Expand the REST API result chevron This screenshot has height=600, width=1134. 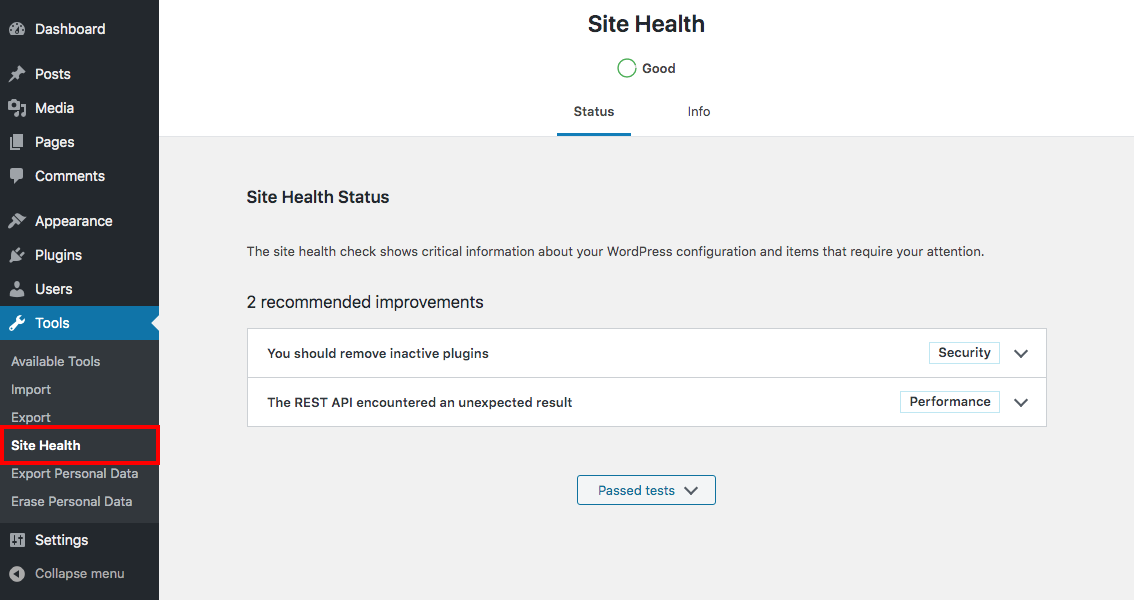click(1021, 403)
